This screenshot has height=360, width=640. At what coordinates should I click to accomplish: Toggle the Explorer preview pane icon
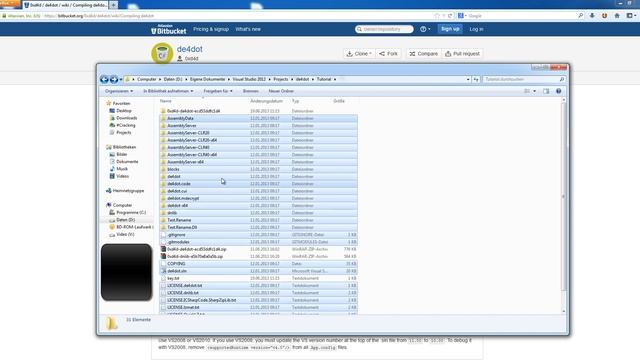pyautogui.click(x=546, y=91)
